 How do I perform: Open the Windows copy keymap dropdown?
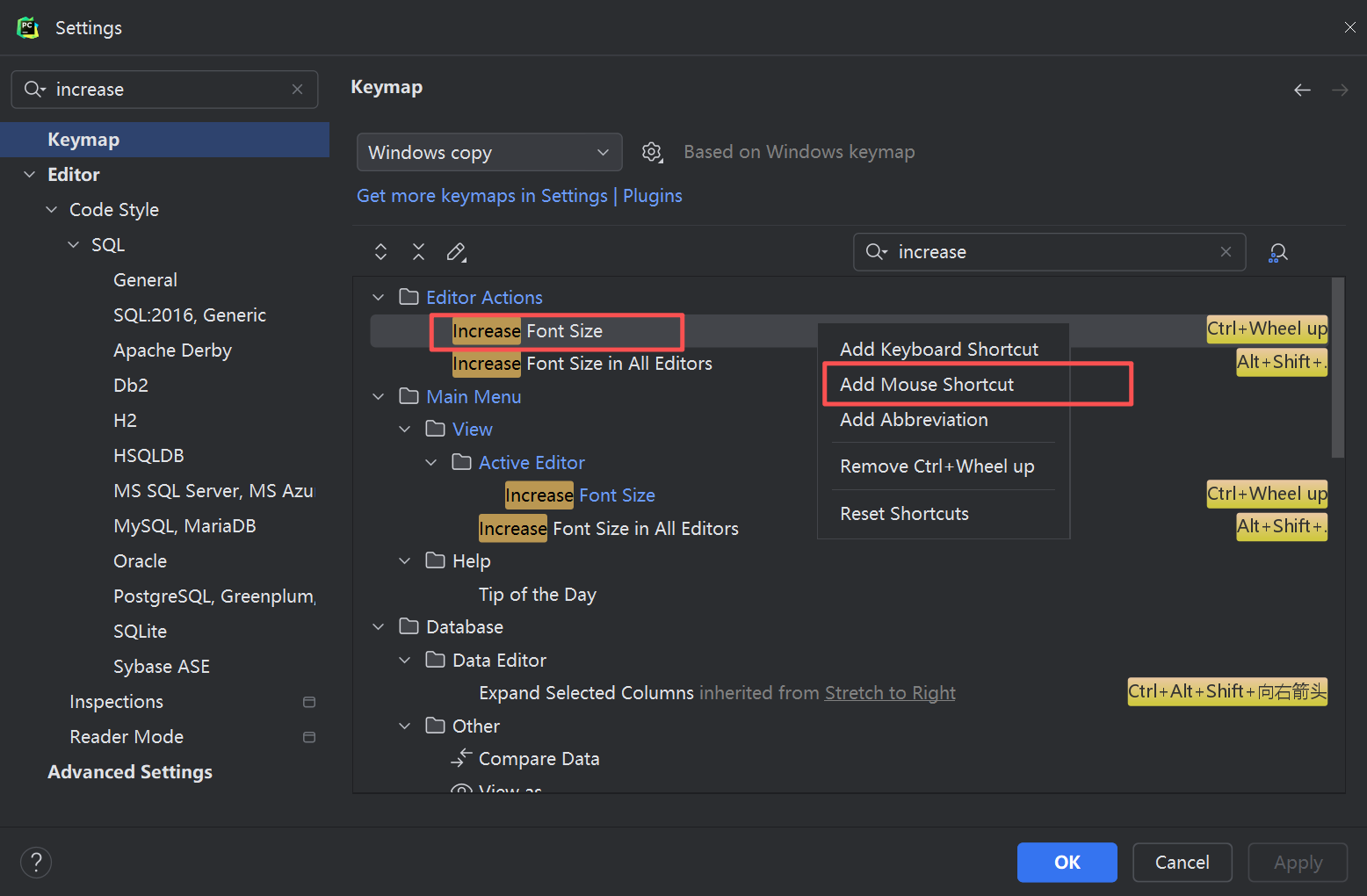pos(489,152)
